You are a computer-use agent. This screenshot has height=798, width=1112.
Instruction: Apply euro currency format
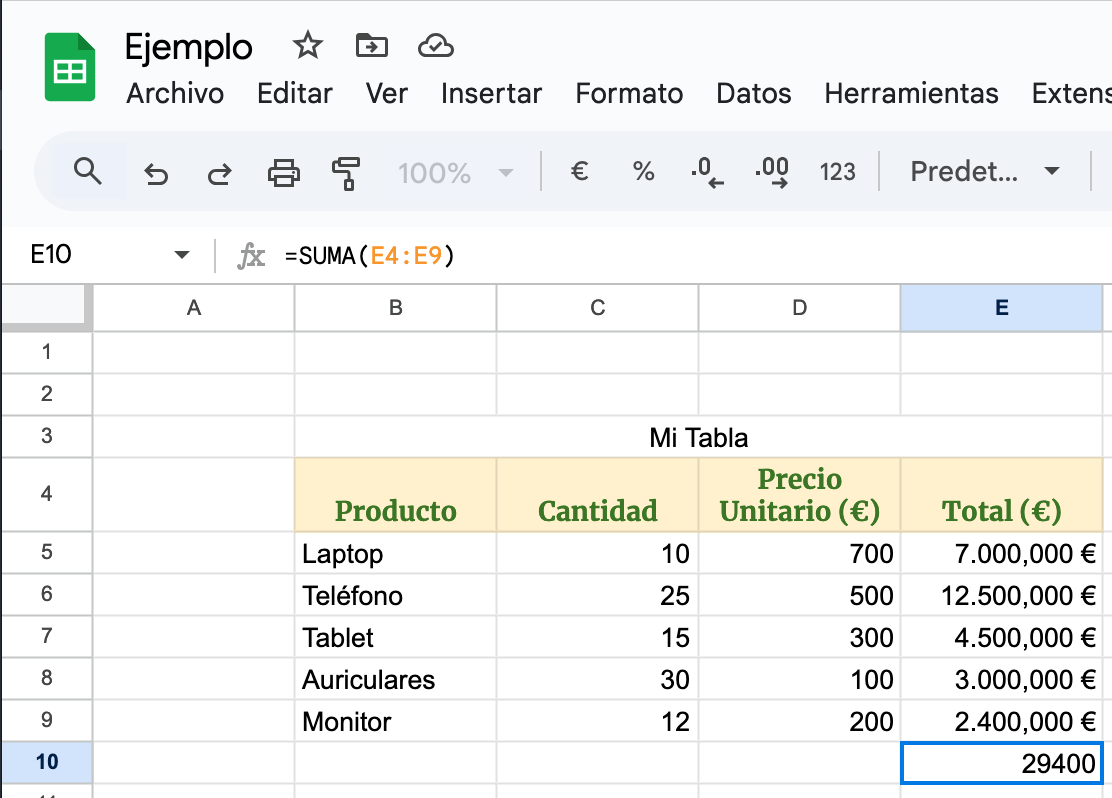[578, 172]
